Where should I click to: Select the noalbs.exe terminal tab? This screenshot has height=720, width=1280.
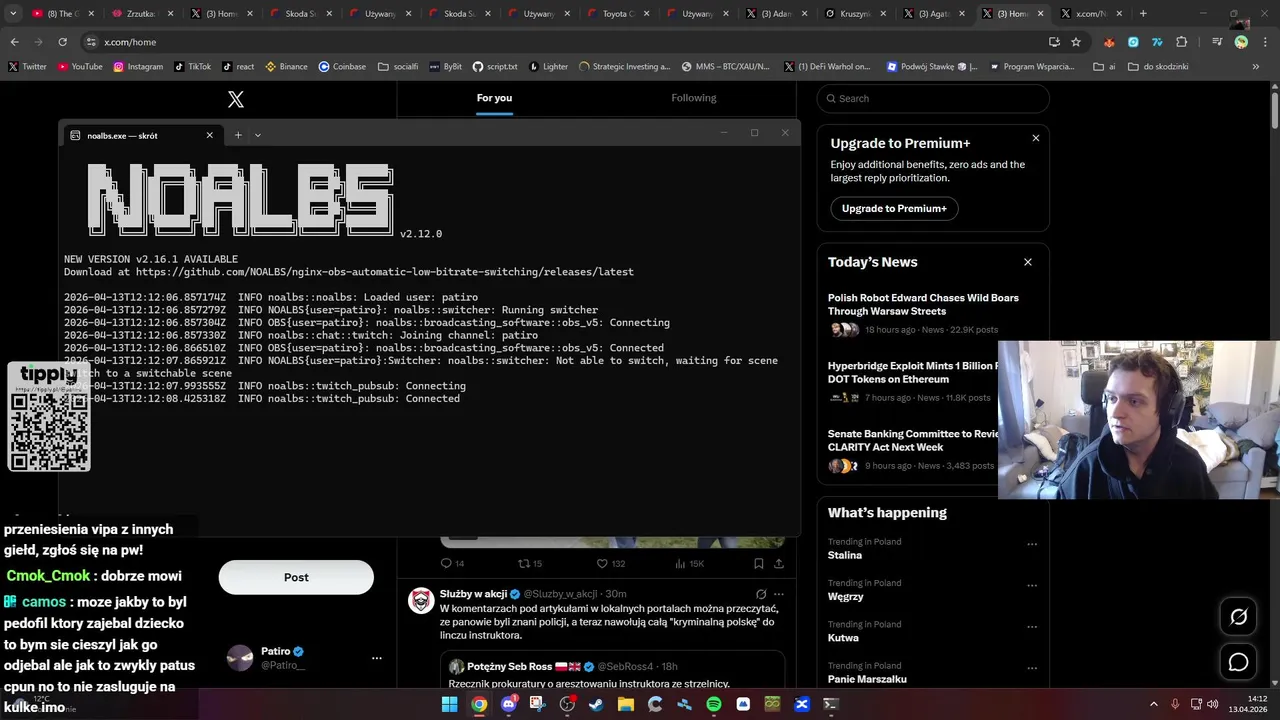[x=141, y=135]
